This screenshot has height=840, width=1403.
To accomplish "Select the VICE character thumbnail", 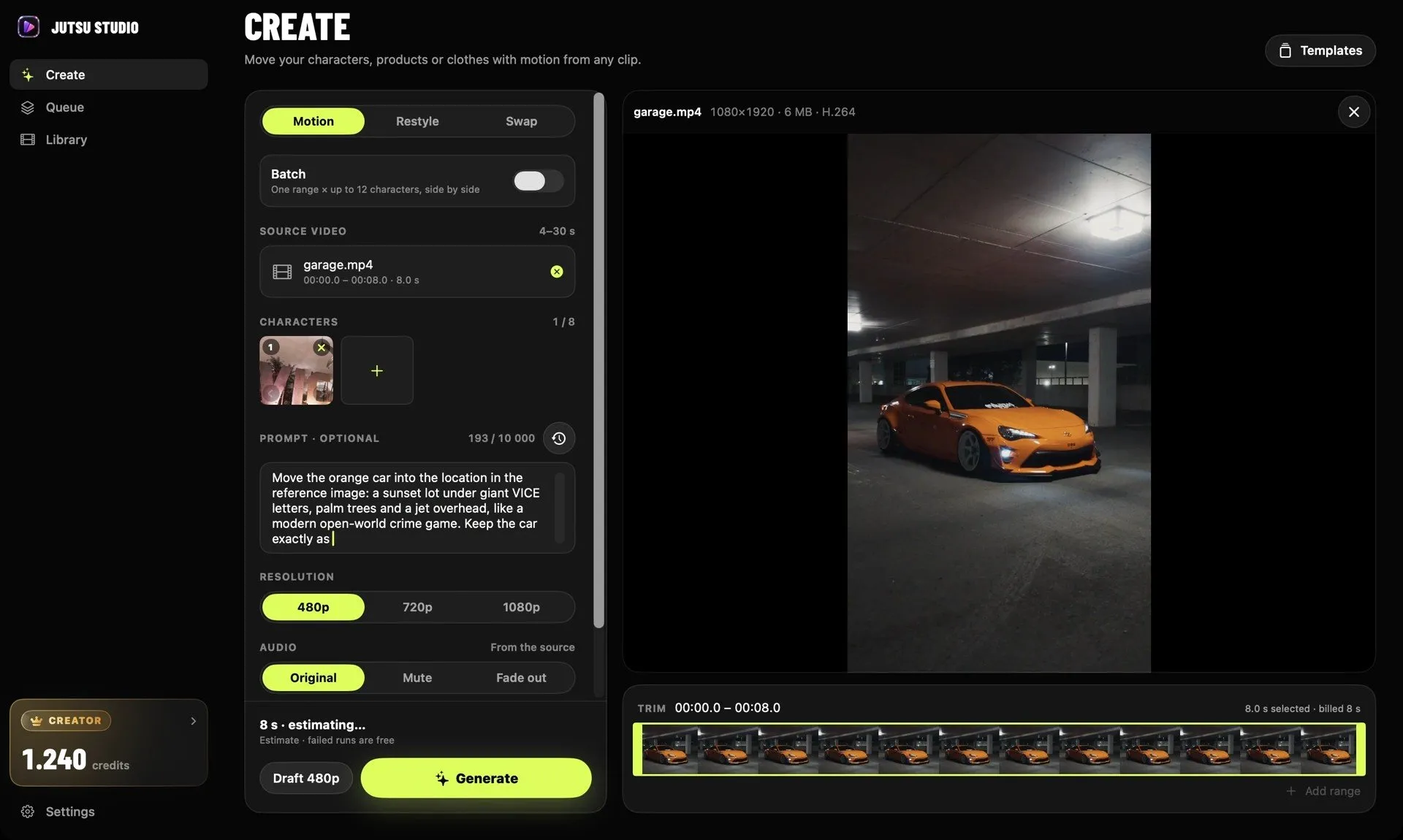I will click(x=296, y=370).
